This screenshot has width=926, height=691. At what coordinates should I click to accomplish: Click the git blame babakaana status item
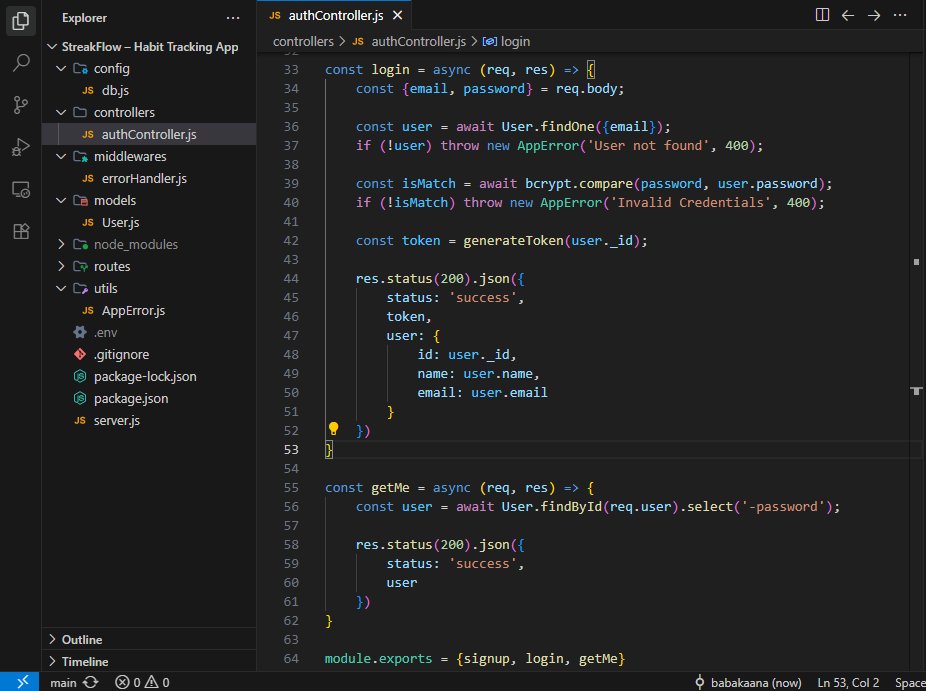pos(748,683)
